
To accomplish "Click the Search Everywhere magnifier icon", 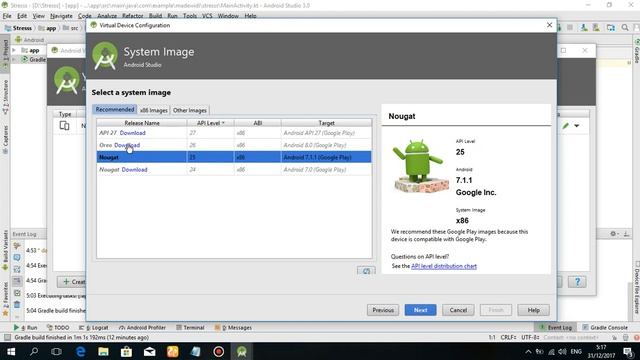I will pos(625,28).
